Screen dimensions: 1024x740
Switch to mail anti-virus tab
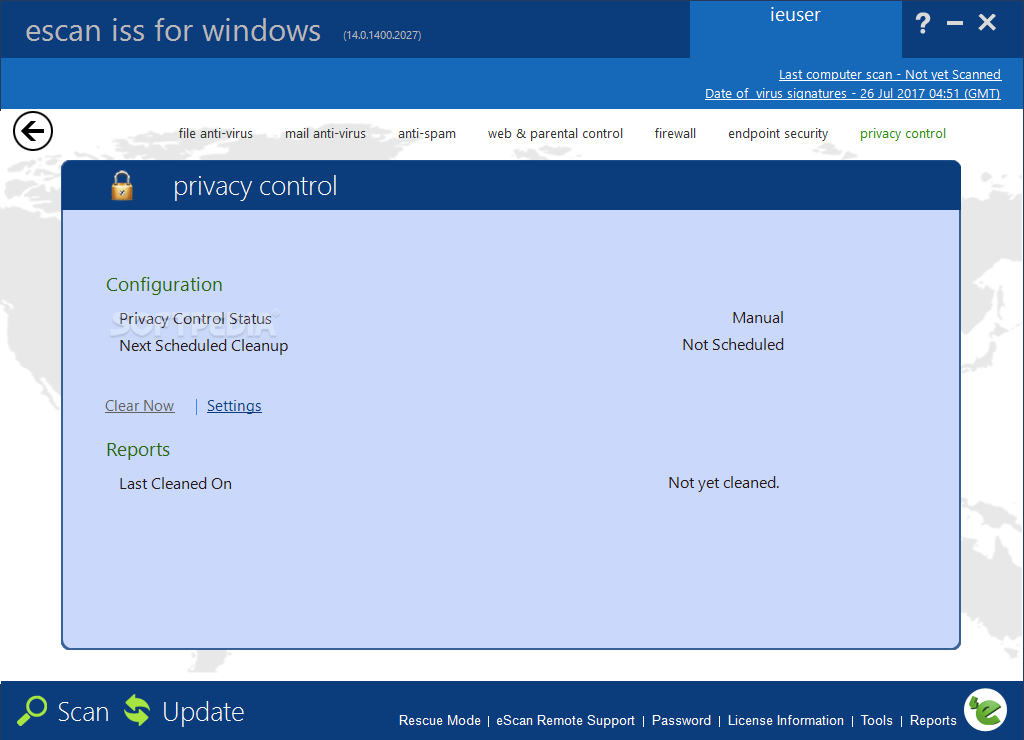tap(325, 133)
